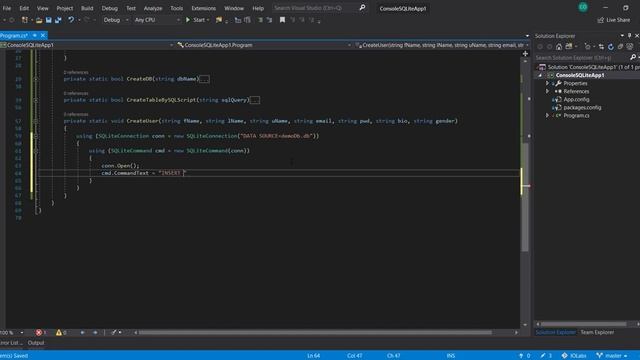Screen dimensions: 640x360
Task: Switch to the Solution Explorer bottom tab
Action: [x=556, y=332]
